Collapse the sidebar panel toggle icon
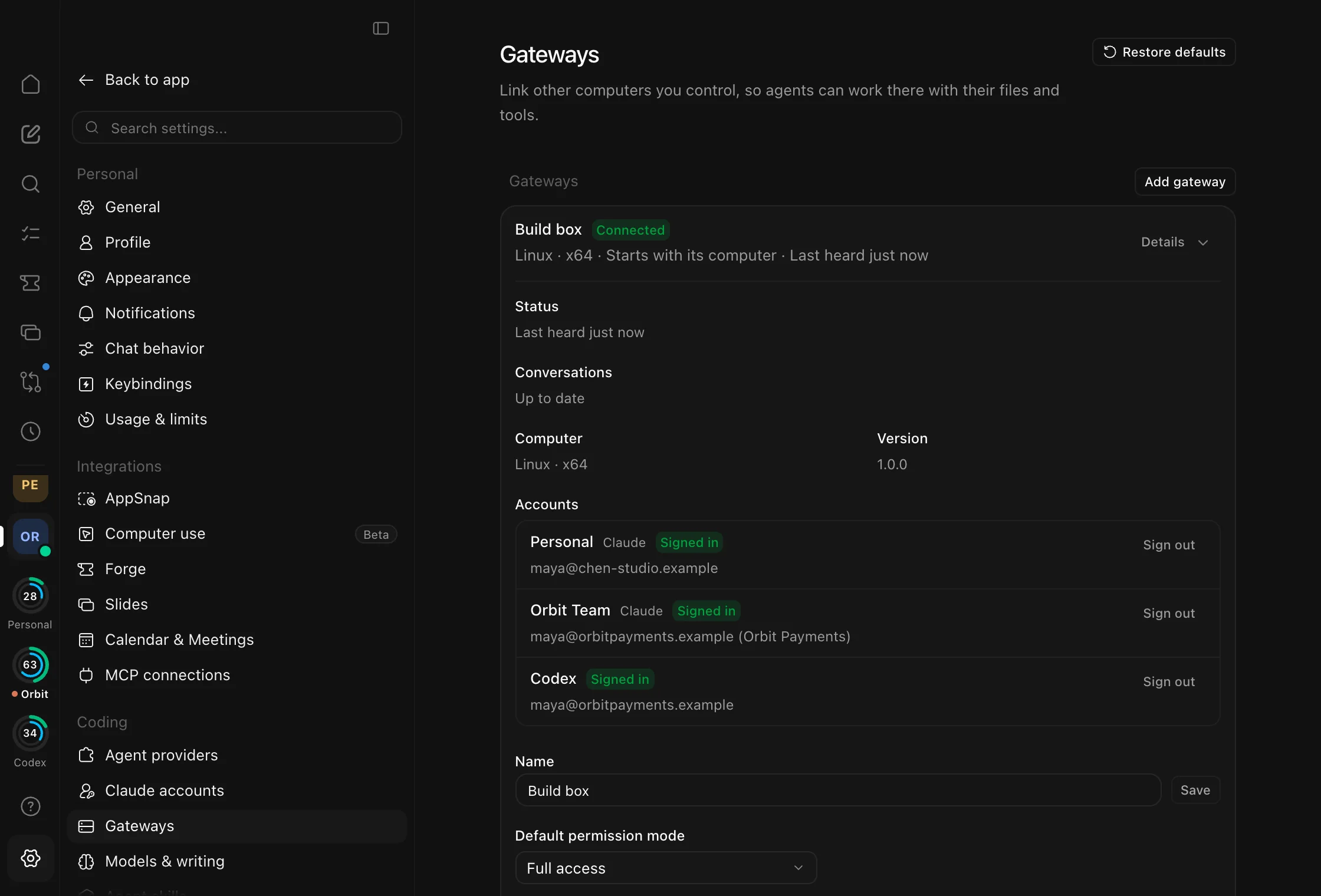Image resolution: width=1321 pixels, height=896 pixels. pyautogui.click(x=381, y=28)
